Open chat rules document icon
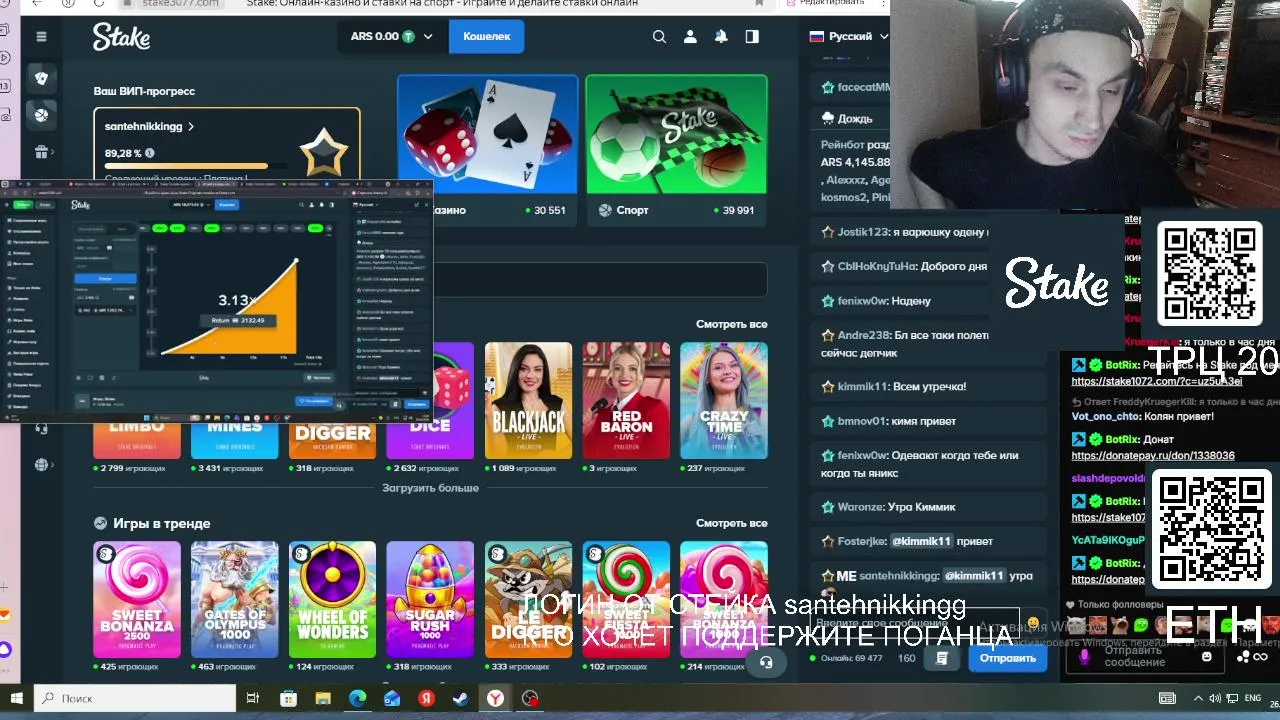This screenshot has width=1280, height=720. pos(941,658)
